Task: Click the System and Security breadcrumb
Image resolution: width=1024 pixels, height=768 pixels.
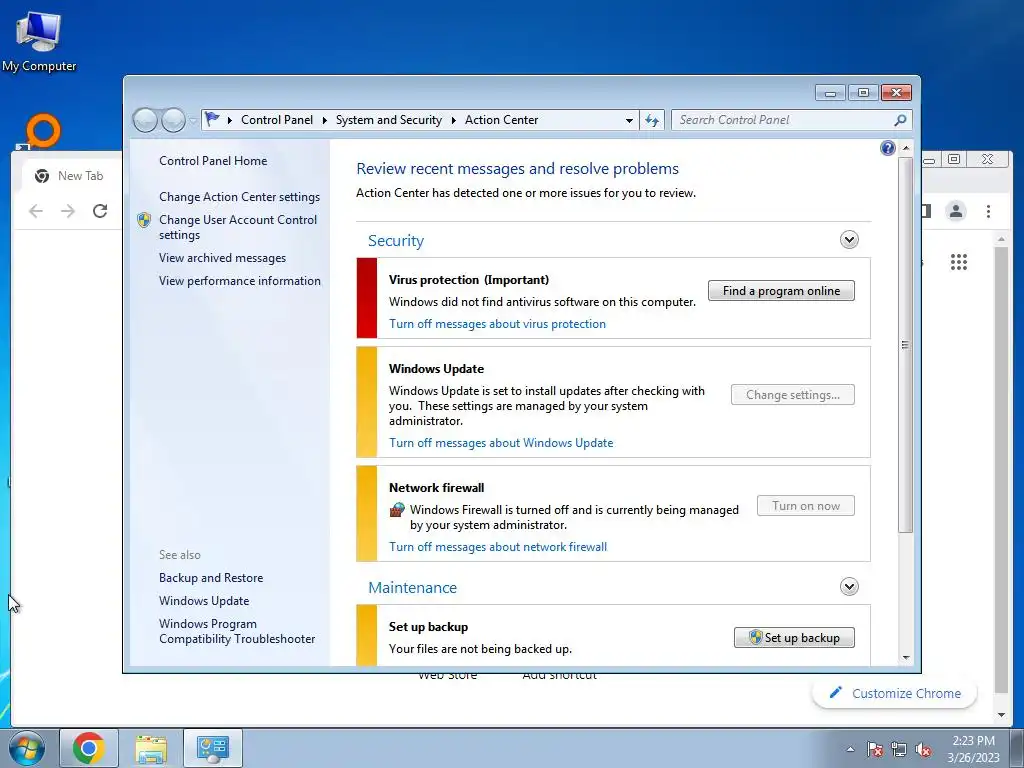Action: [x=389, y=120]
